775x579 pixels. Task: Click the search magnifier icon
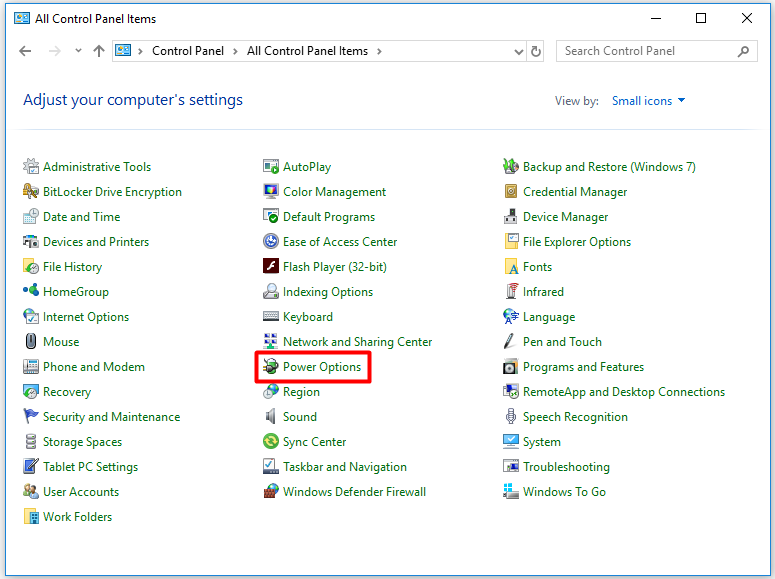(x=743, y=51)
